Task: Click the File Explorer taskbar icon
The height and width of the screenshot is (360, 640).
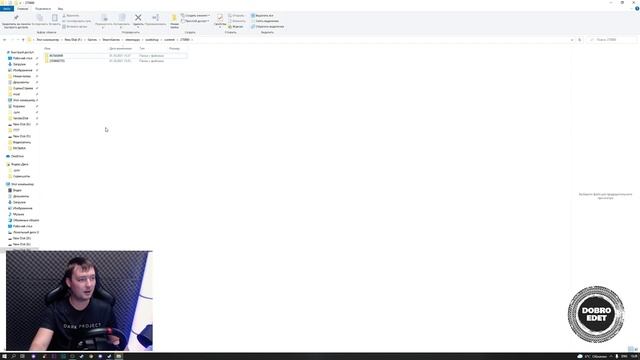Action: (x=118, y=356)
